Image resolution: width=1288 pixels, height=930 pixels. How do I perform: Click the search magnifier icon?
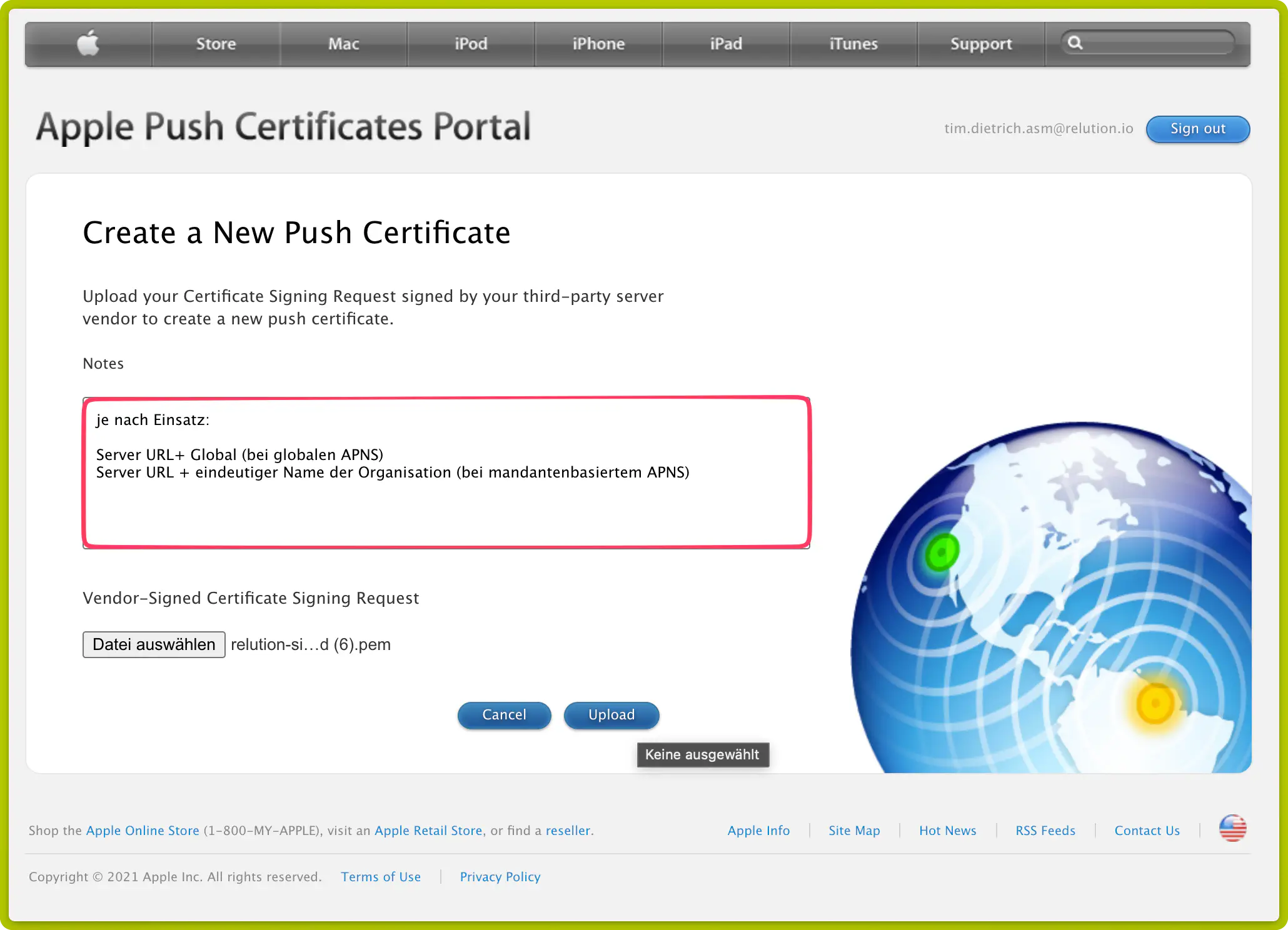[x=1075, y=43]
